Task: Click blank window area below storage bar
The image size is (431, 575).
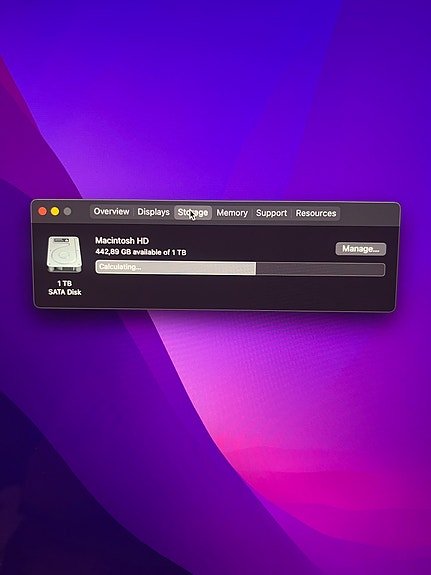Action: (x=238, y=292)
